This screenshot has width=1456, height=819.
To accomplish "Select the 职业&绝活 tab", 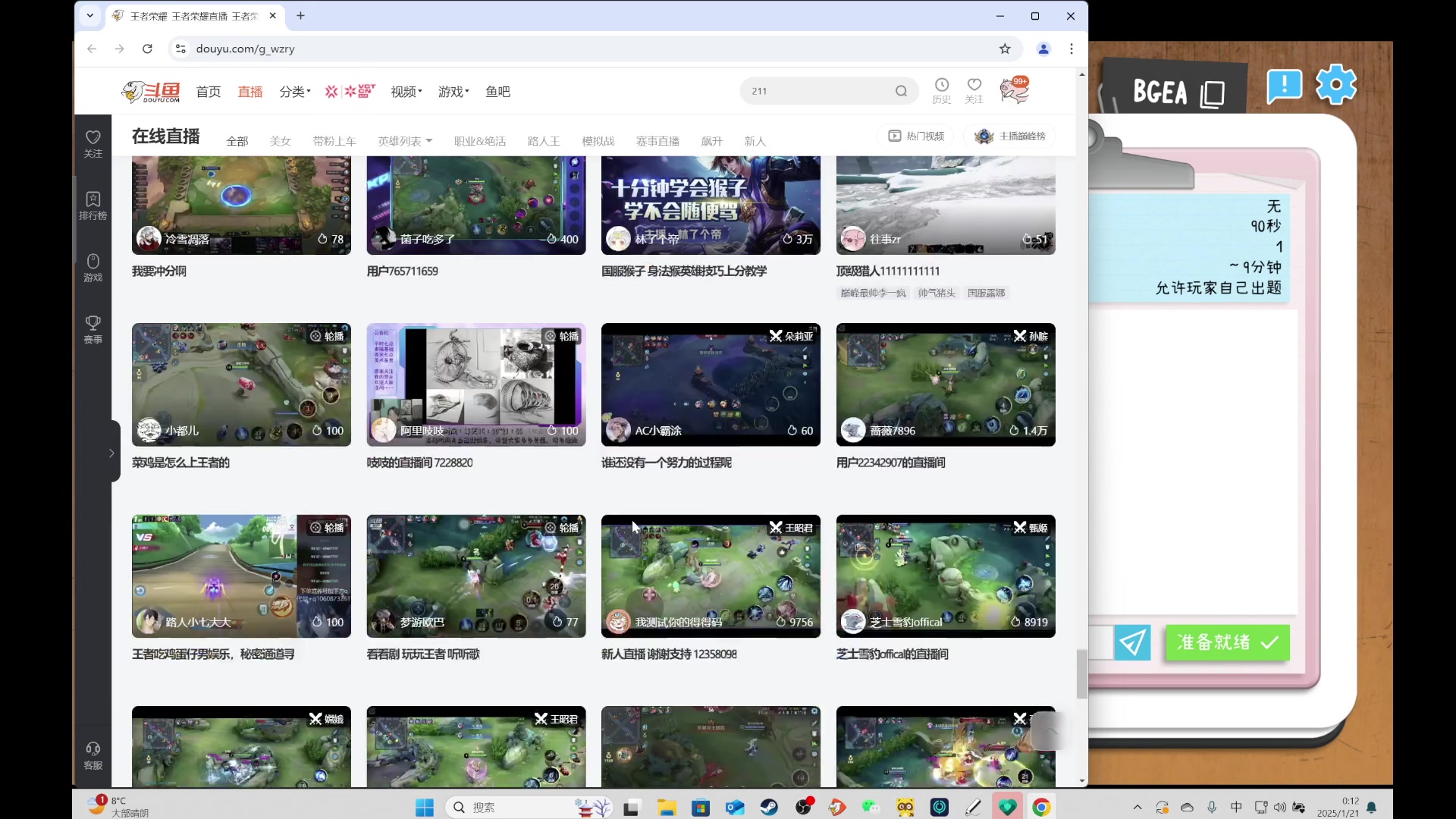I will click(479, 141).
